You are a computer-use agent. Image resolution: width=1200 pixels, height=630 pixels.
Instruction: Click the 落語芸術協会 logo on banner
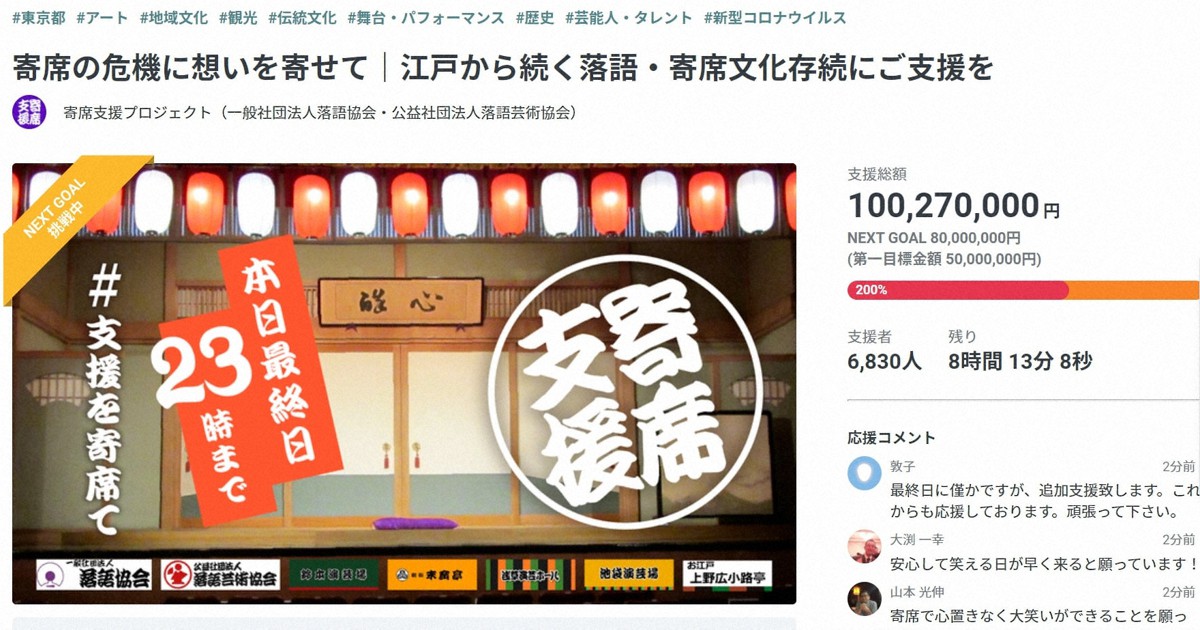[220, 575]
